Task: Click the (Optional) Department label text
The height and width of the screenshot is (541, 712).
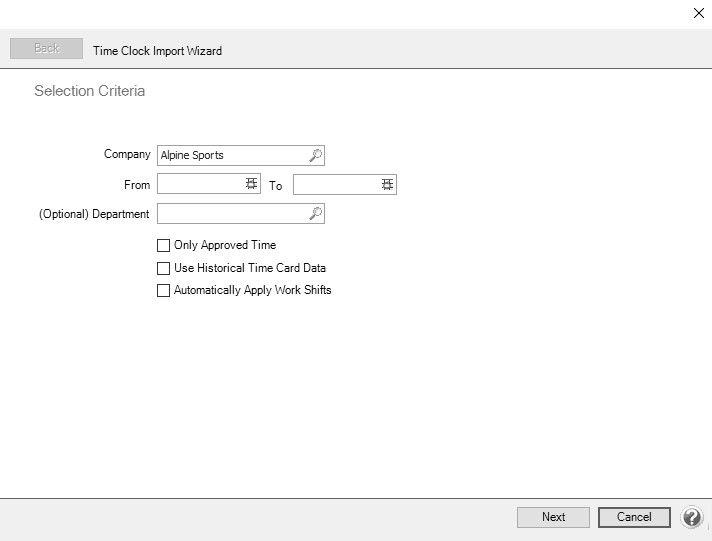Action: pos(94,214)
